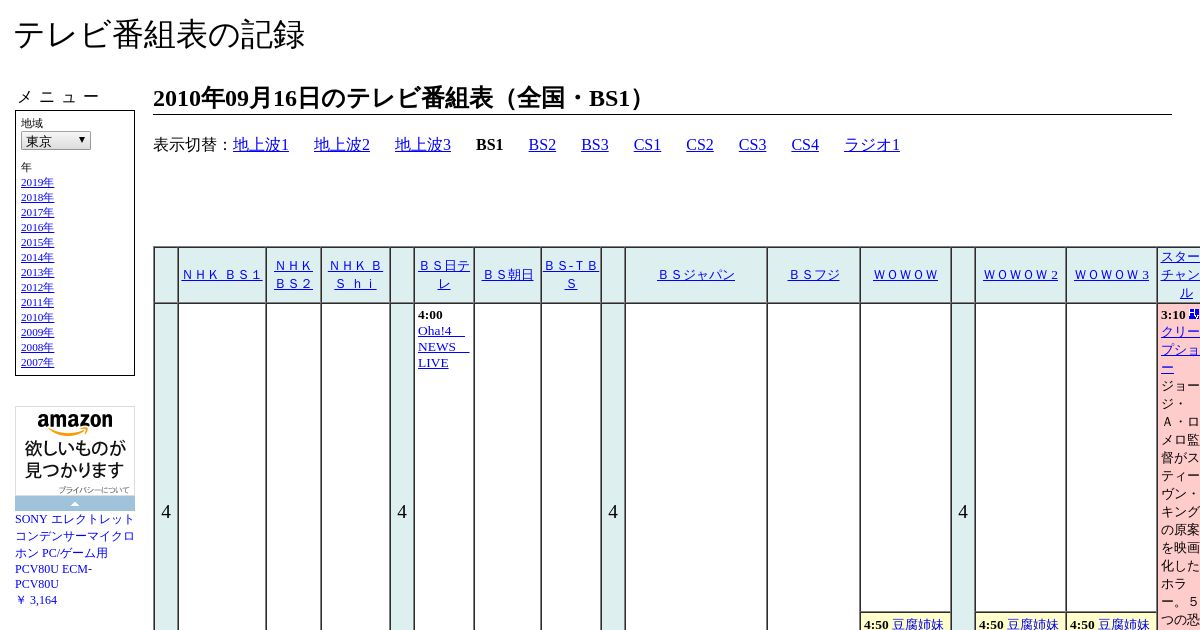Image resolution: width=1200 pixels, height=630 pixels.
Task: Open the 2016年 archive link
Action: (37, 227)
